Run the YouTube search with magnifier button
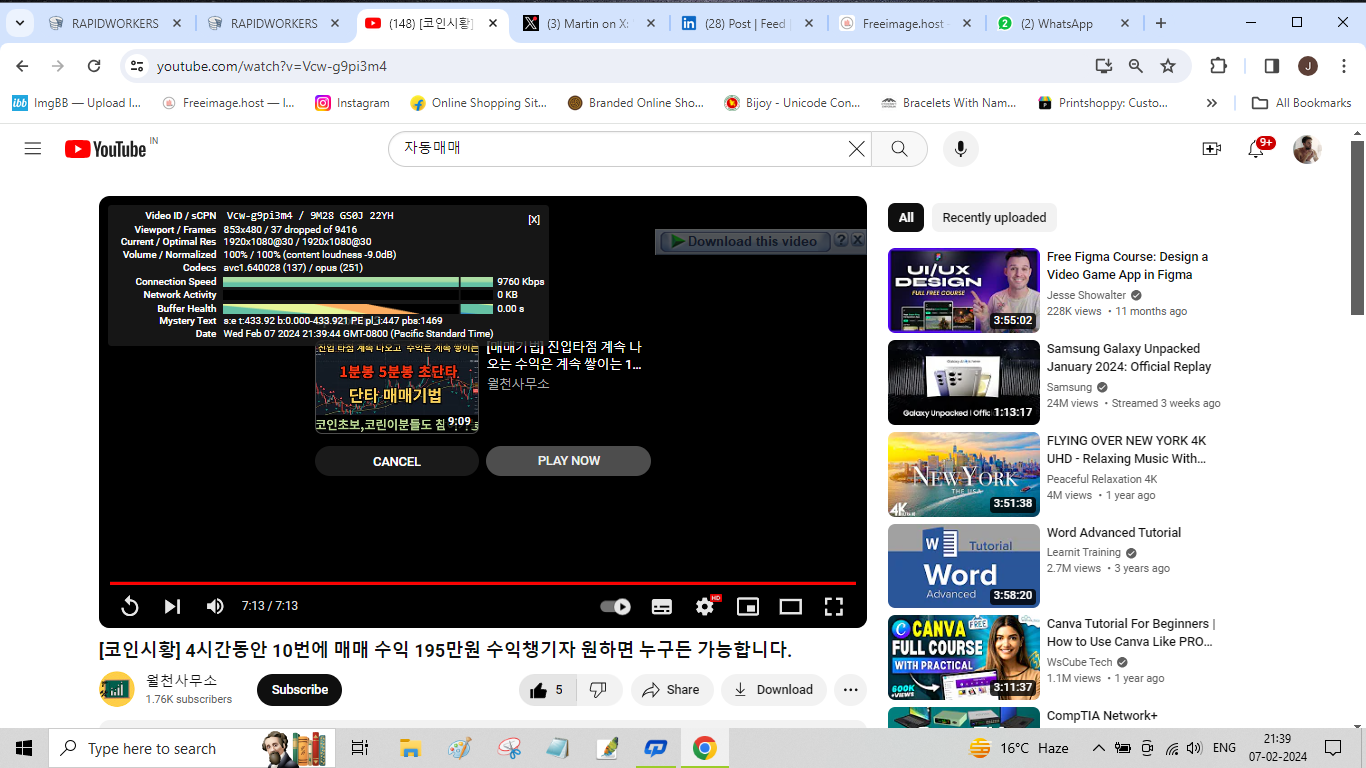Viewport: 1366px width, 768px height. pyautogui.click(x=899, y=149)
